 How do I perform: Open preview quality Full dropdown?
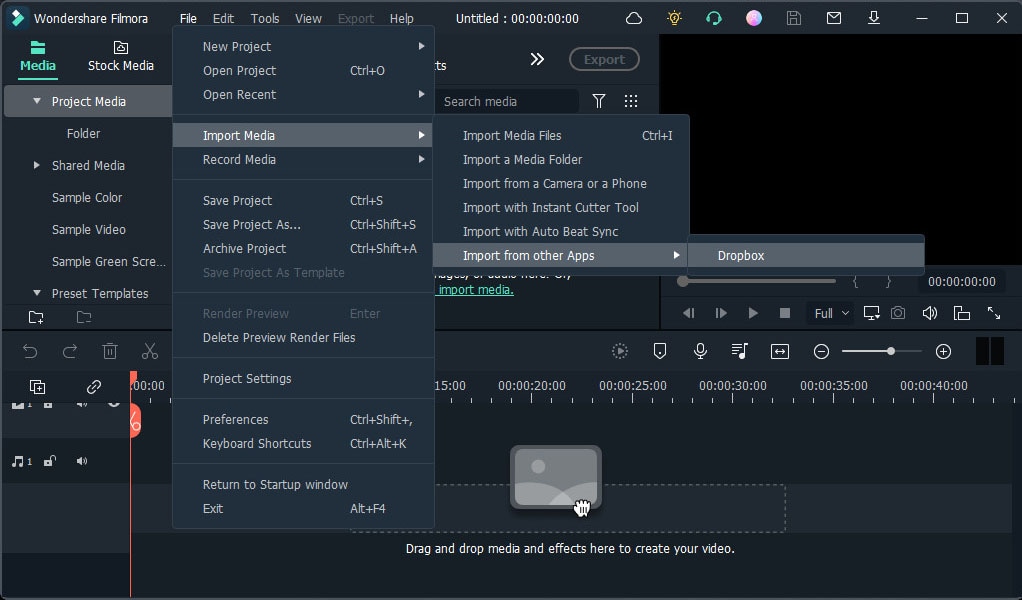click(x=831, y=313)
